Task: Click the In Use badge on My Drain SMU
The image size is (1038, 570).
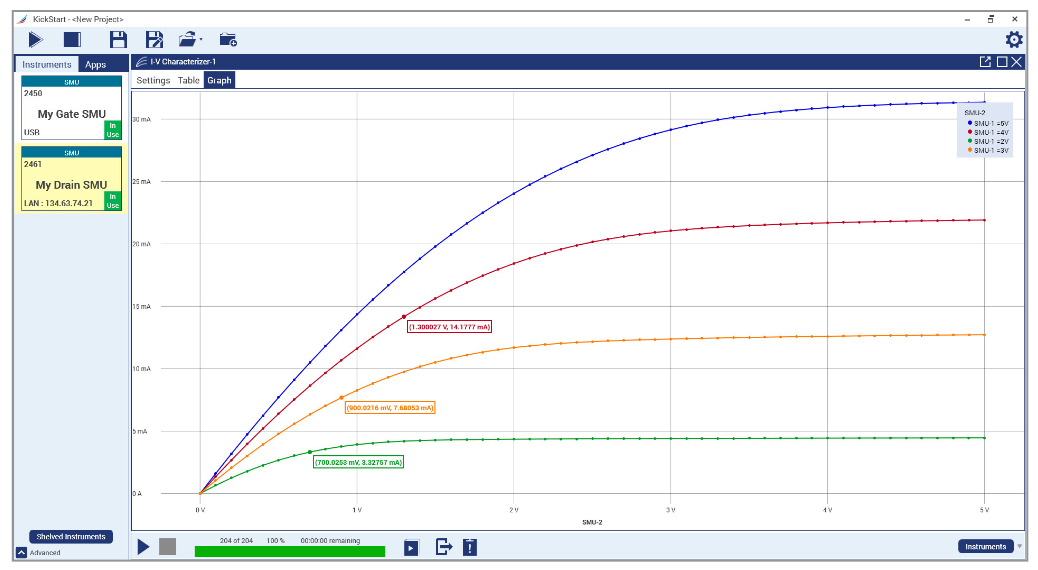Action: (113, 201)
